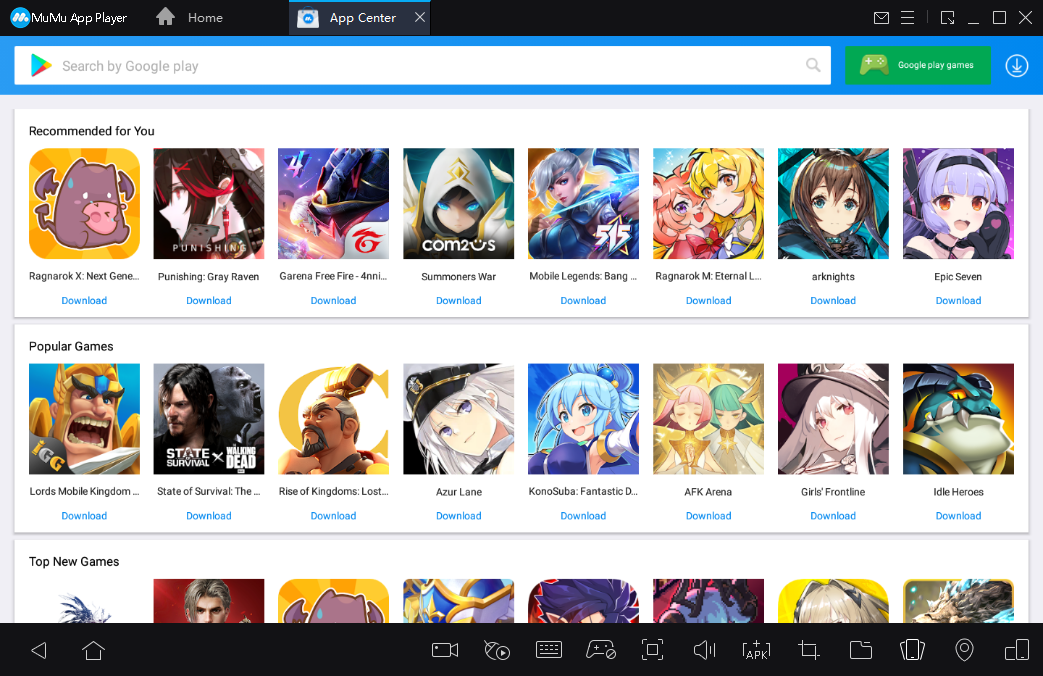The image size is (1043, 676).
Task: Click the Summoners War title text
Action: tap(458, 277)
